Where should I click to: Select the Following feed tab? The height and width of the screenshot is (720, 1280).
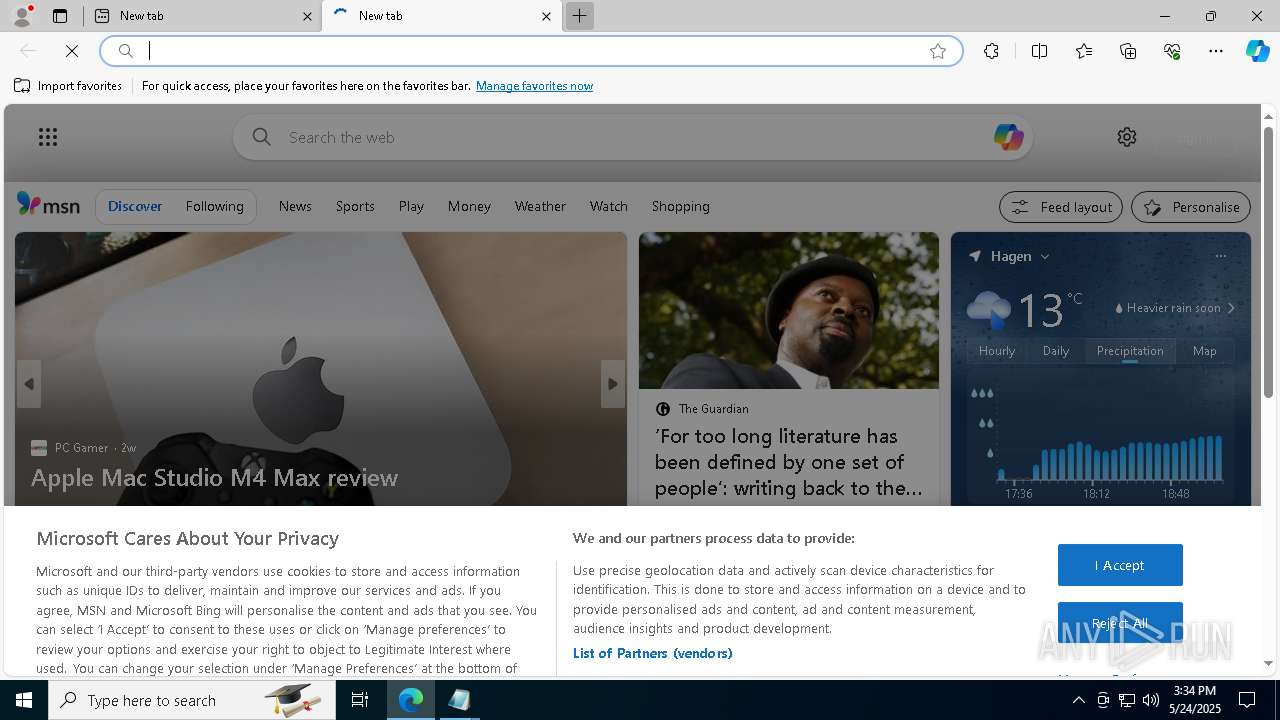click(214, 206)
